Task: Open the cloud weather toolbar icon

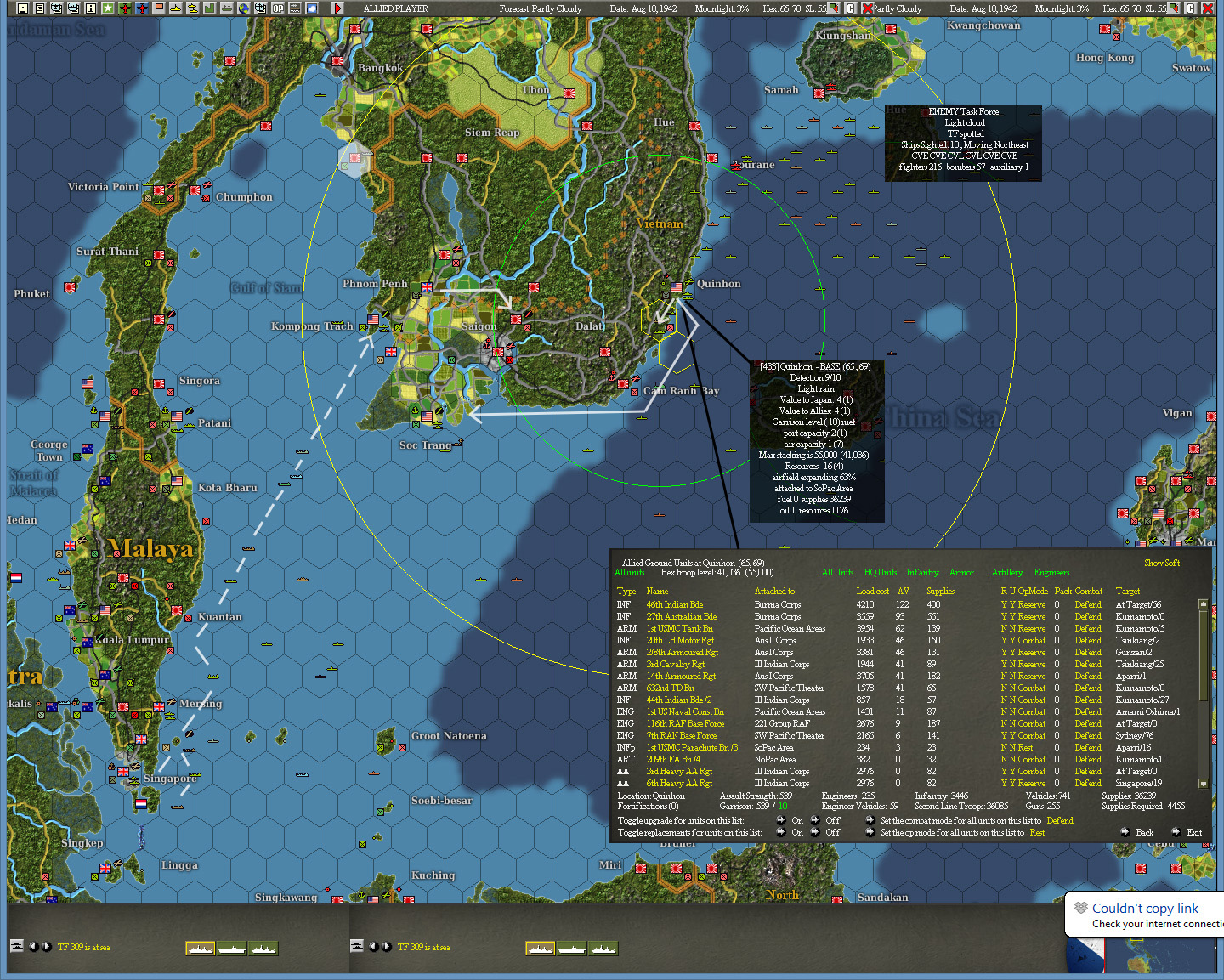Action: (312, 8)
